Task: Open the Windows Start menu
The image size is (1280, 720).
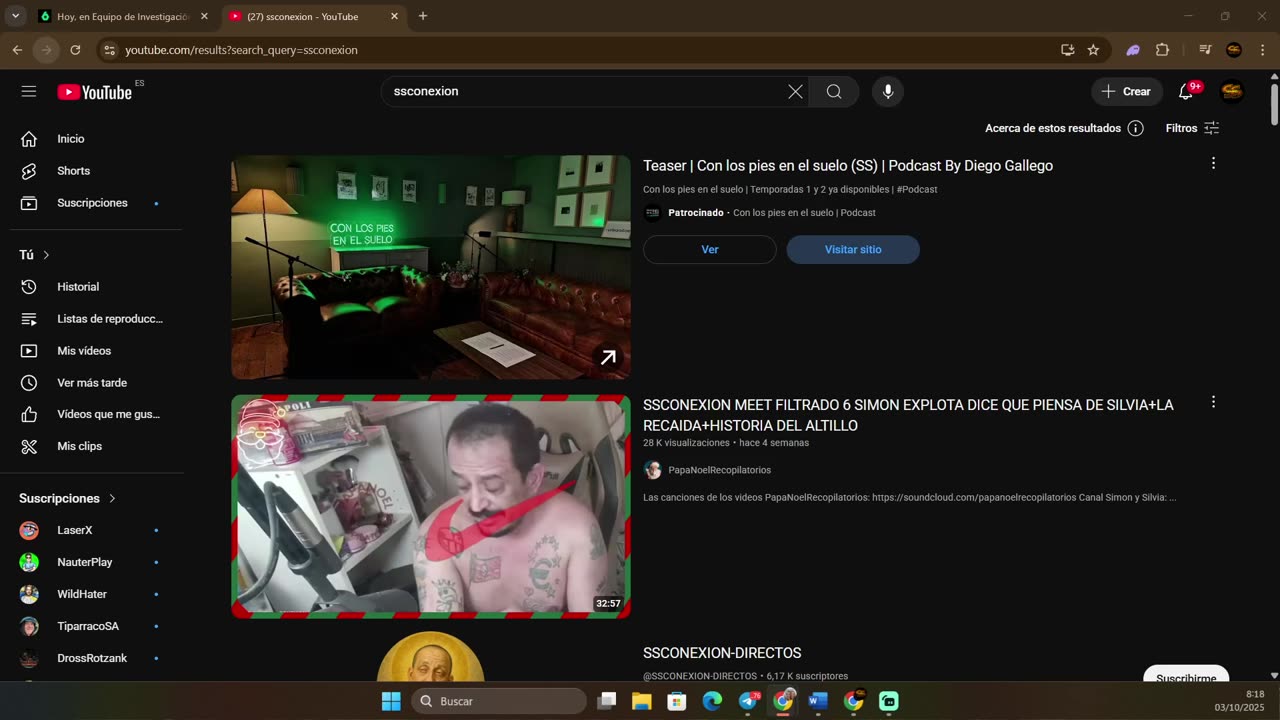Action: pyautogui.click(x=391, y=701)
